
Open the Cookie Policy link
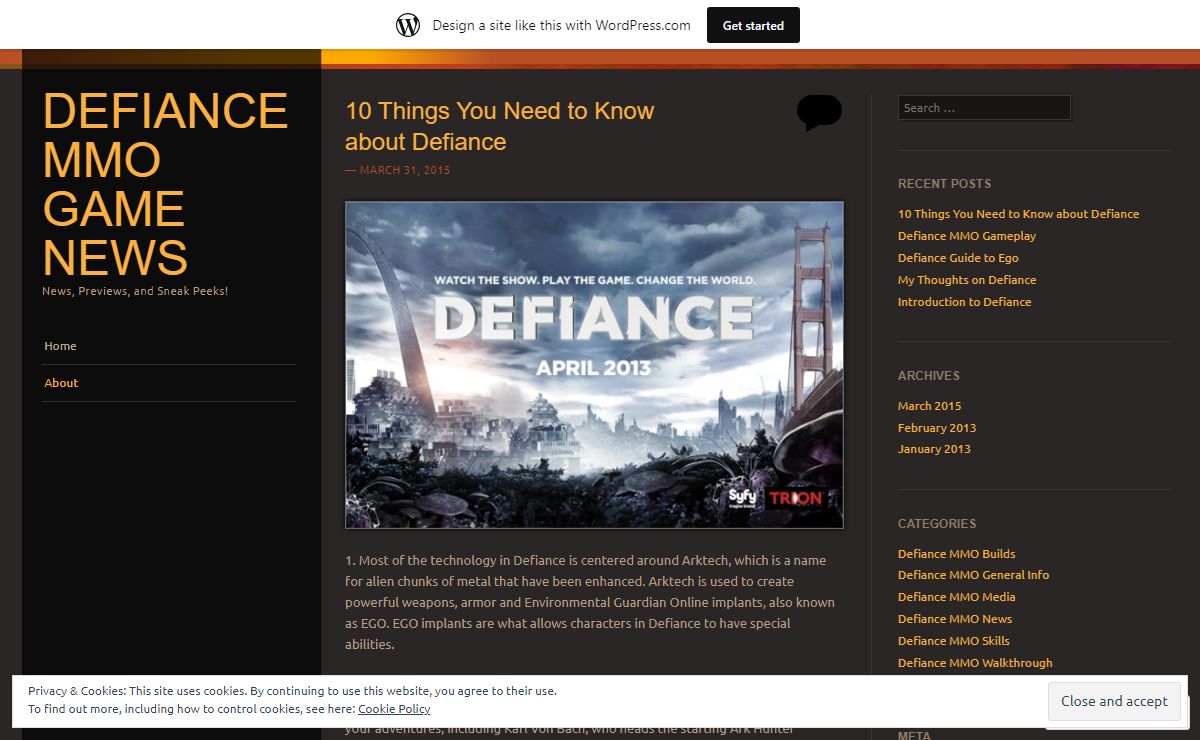[x=394, y=709]
